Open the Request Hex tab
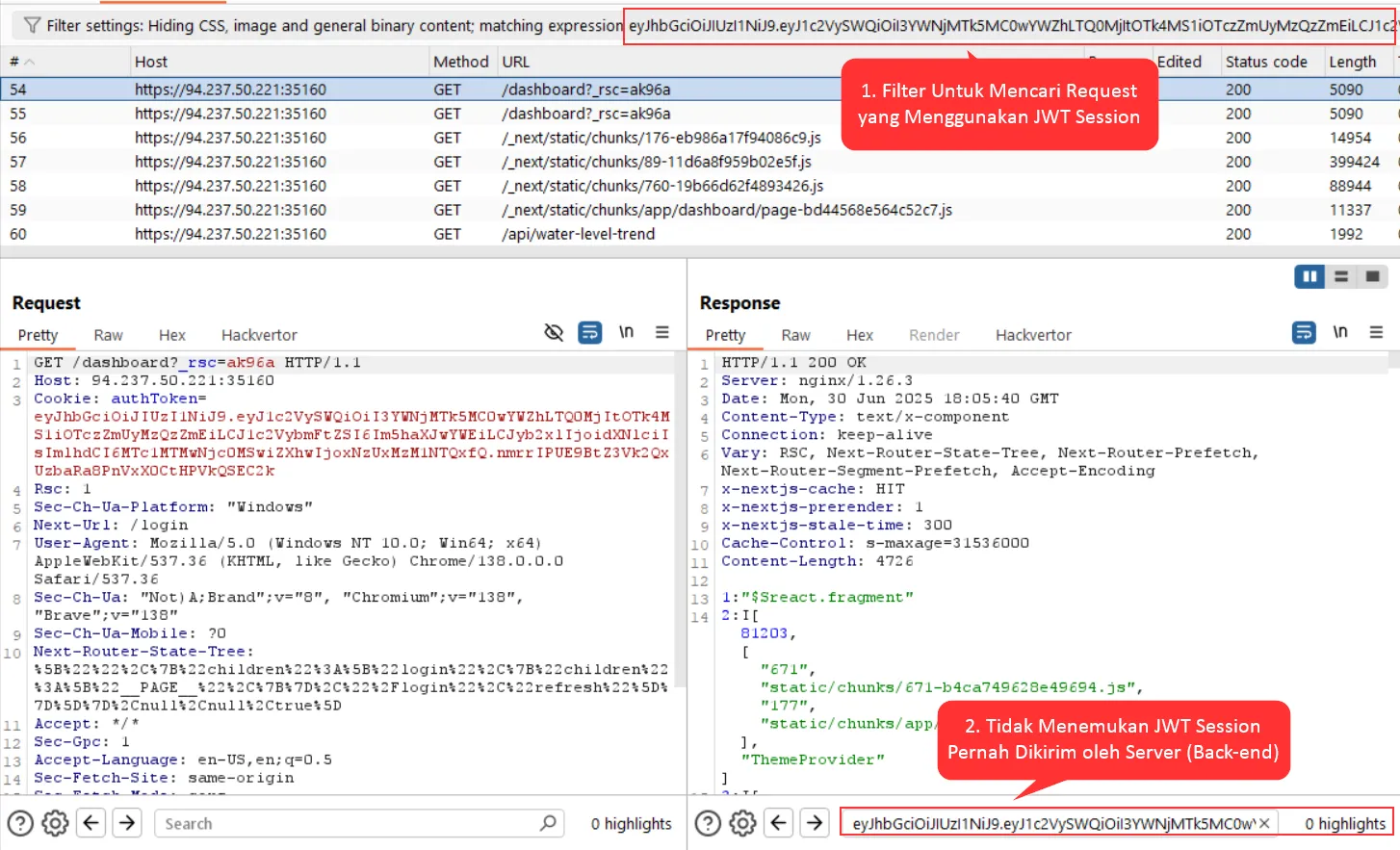 pyautogui.click(x=172, y=335)
